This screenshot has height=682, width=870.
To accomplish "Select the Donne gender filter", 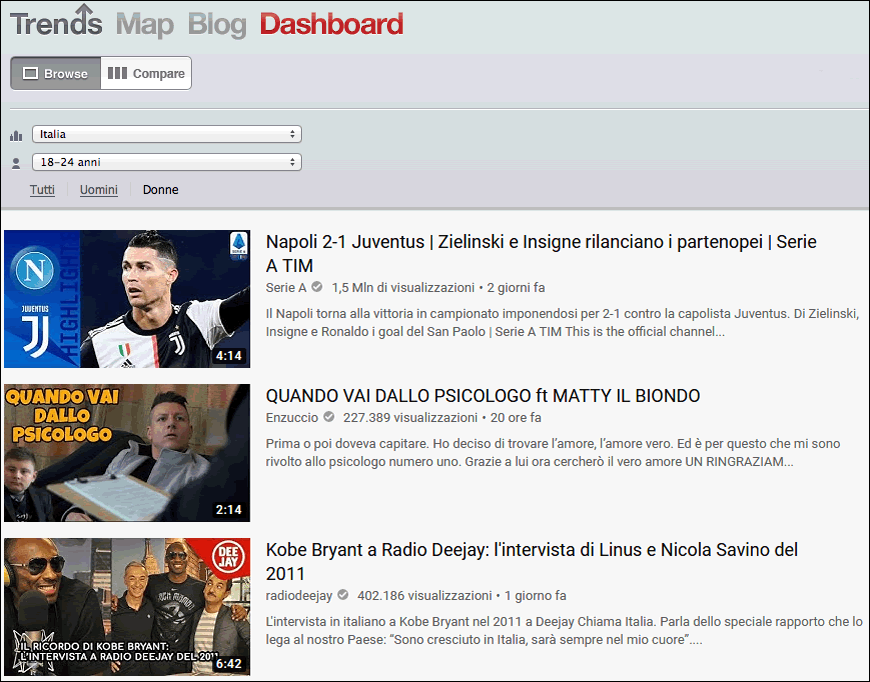I will click(160, 190).
